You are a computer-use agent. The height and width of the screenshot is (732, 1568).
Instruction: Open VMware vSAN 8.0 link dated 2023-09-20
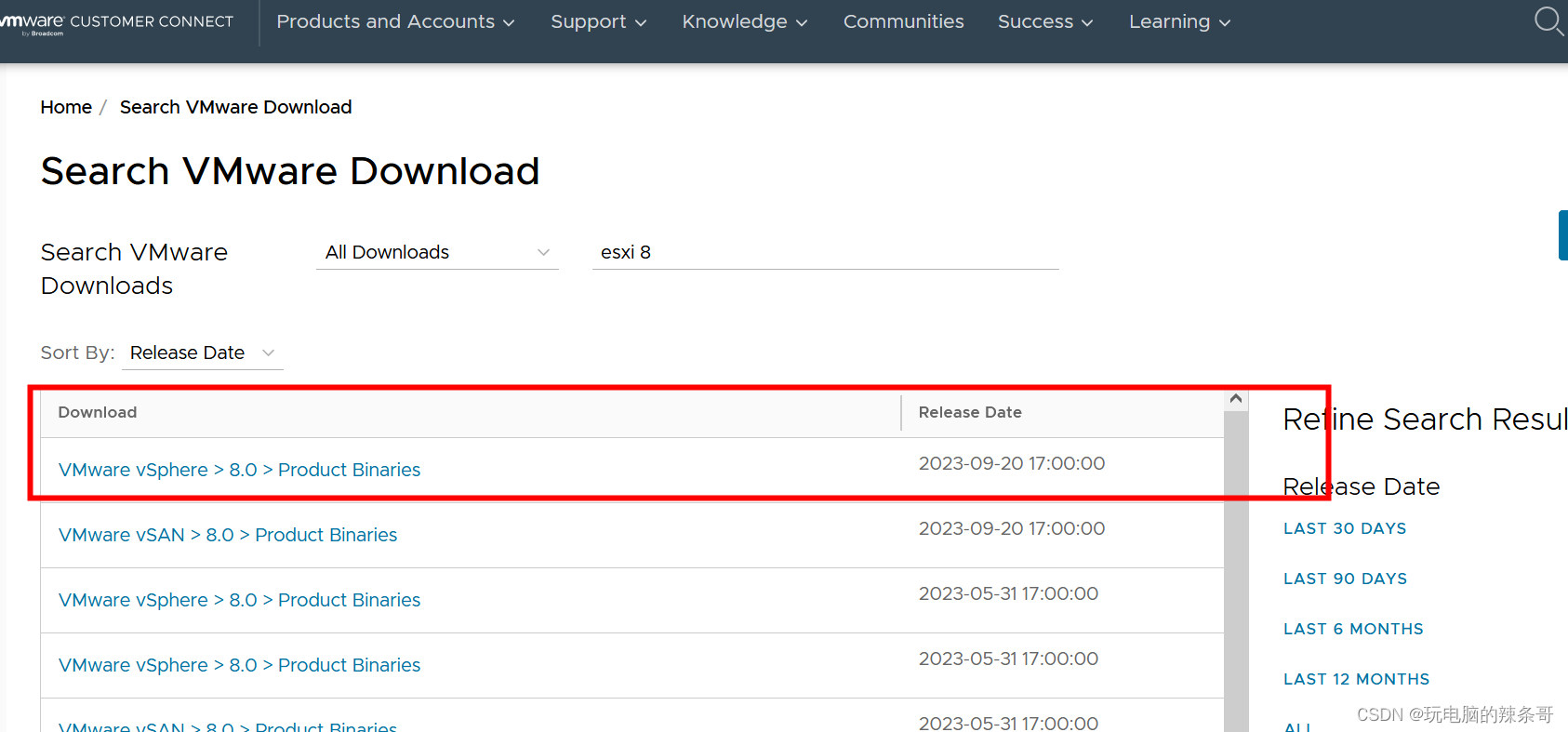228,535
